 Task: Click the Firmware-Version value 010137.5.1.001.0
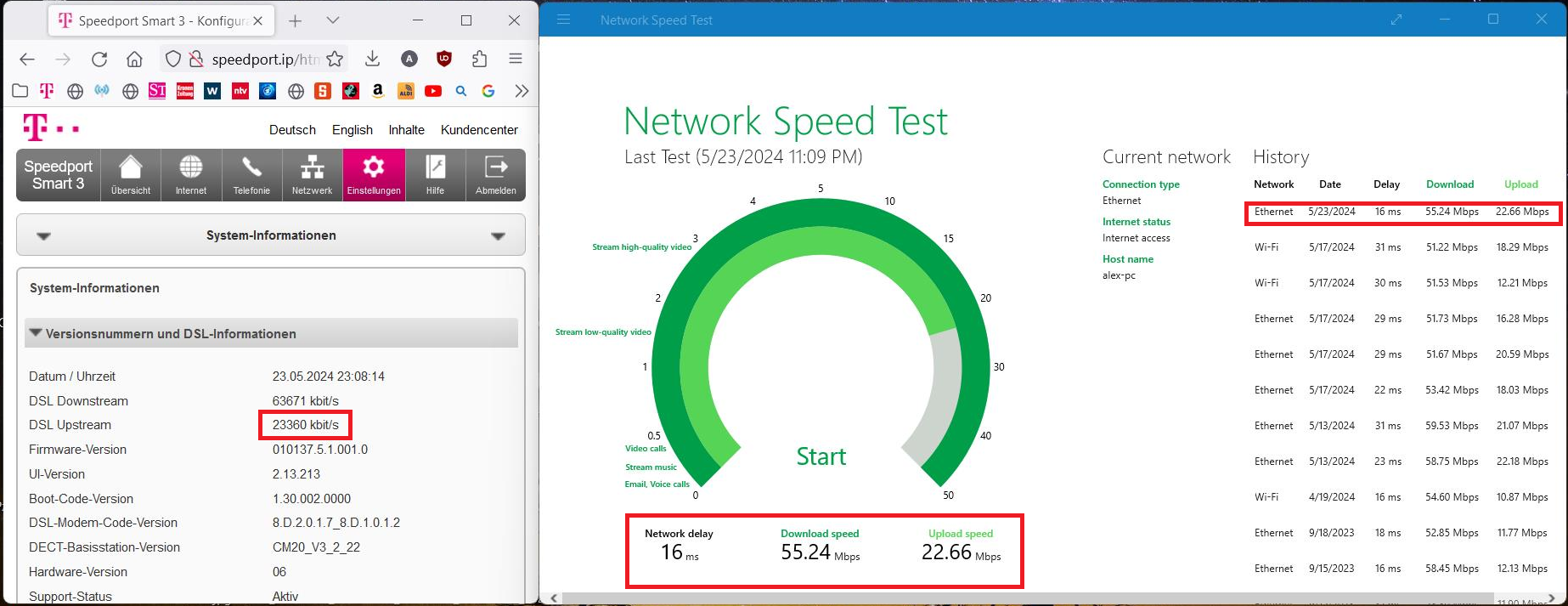click(x=320, y=450)
